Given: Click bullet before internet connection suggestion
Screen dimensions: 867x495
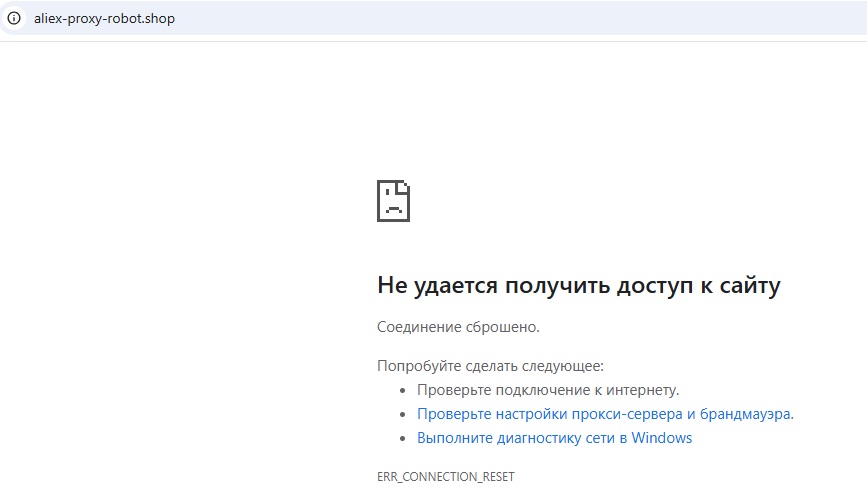Looking at the screenshot, I should (403, 390).
